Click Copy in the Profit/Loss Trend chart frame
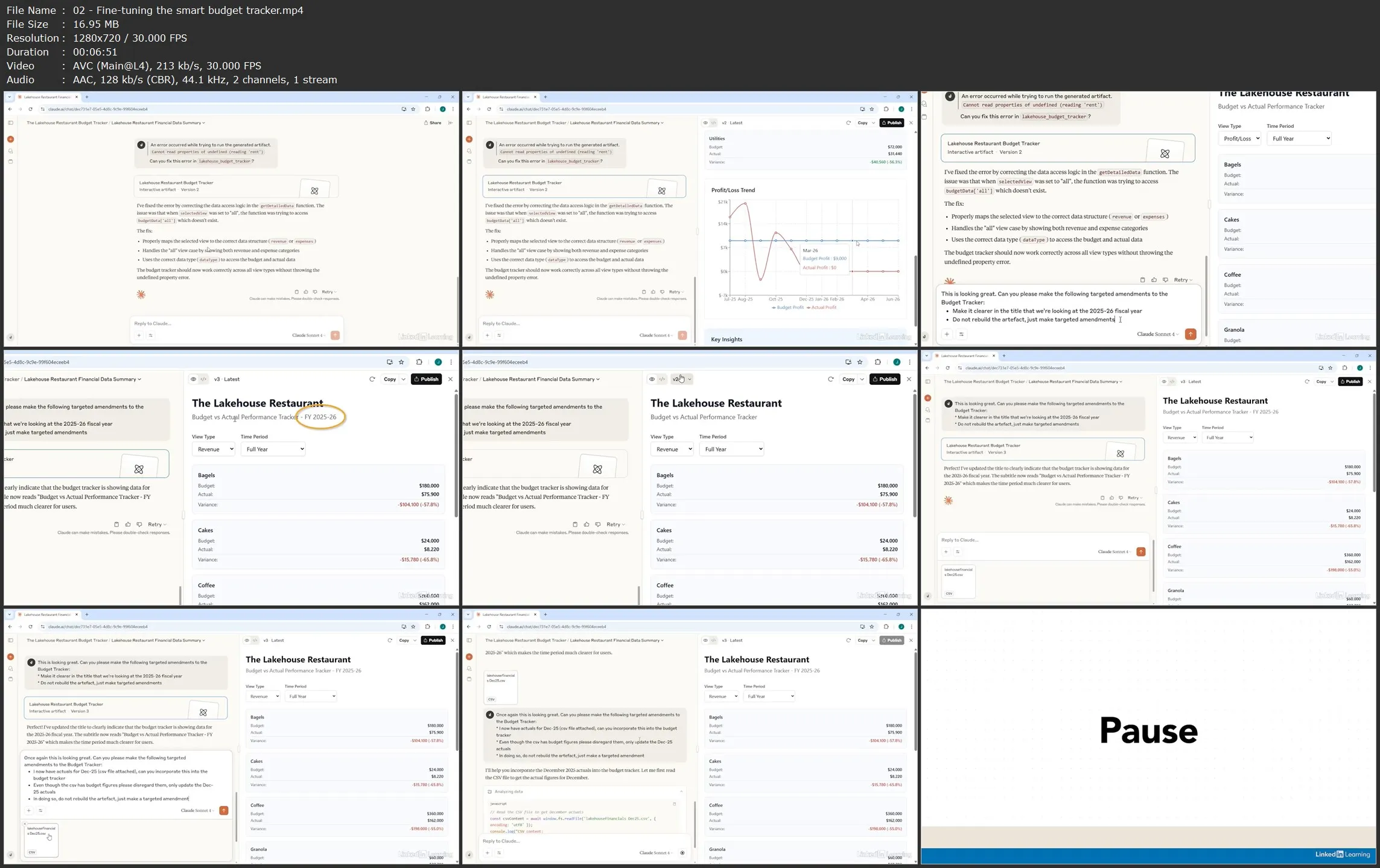Image resolution: width=1380 pixels, height=868 pixels. 863,122
